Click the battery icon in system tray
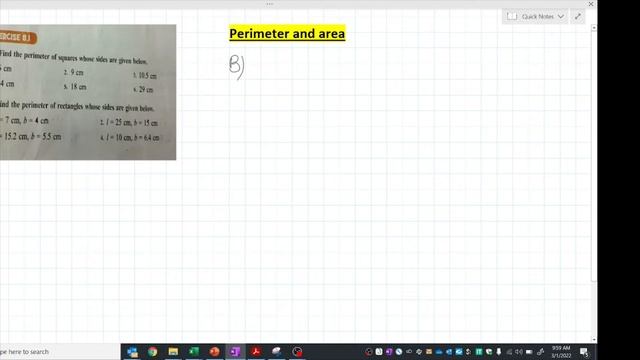 (x=529, y=352)
